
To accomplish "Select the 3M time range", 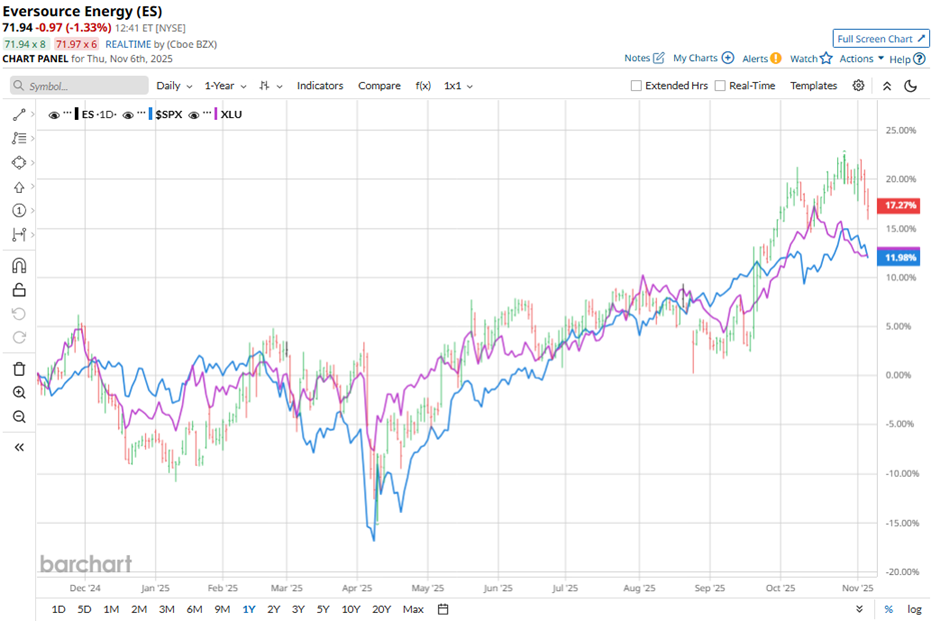I will 167,609.
